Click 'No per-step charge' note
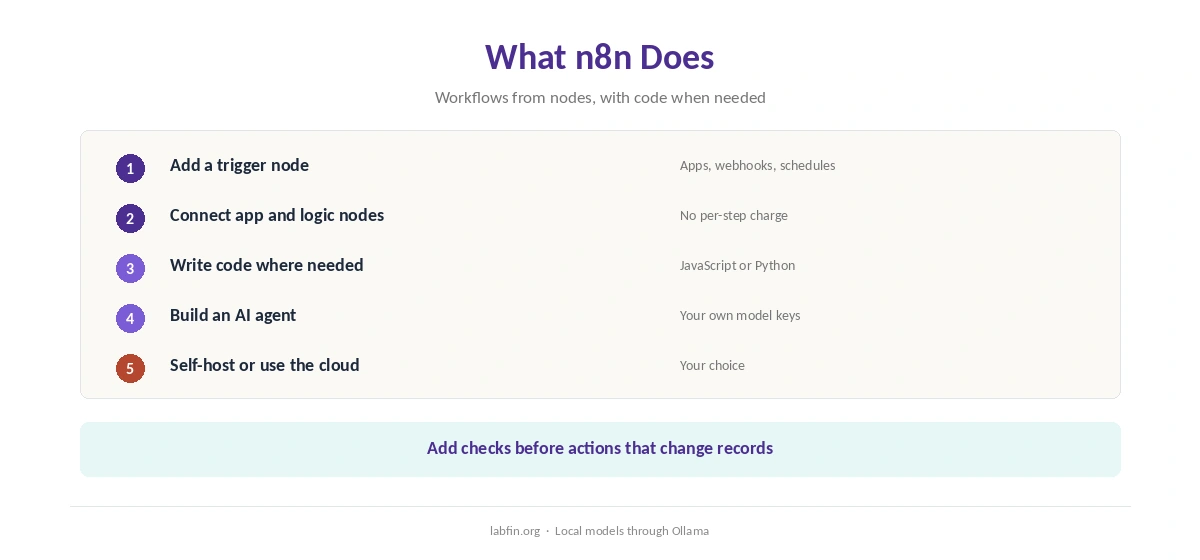The width and height of the screenshot is (1200, 560). tap(734, 215)
